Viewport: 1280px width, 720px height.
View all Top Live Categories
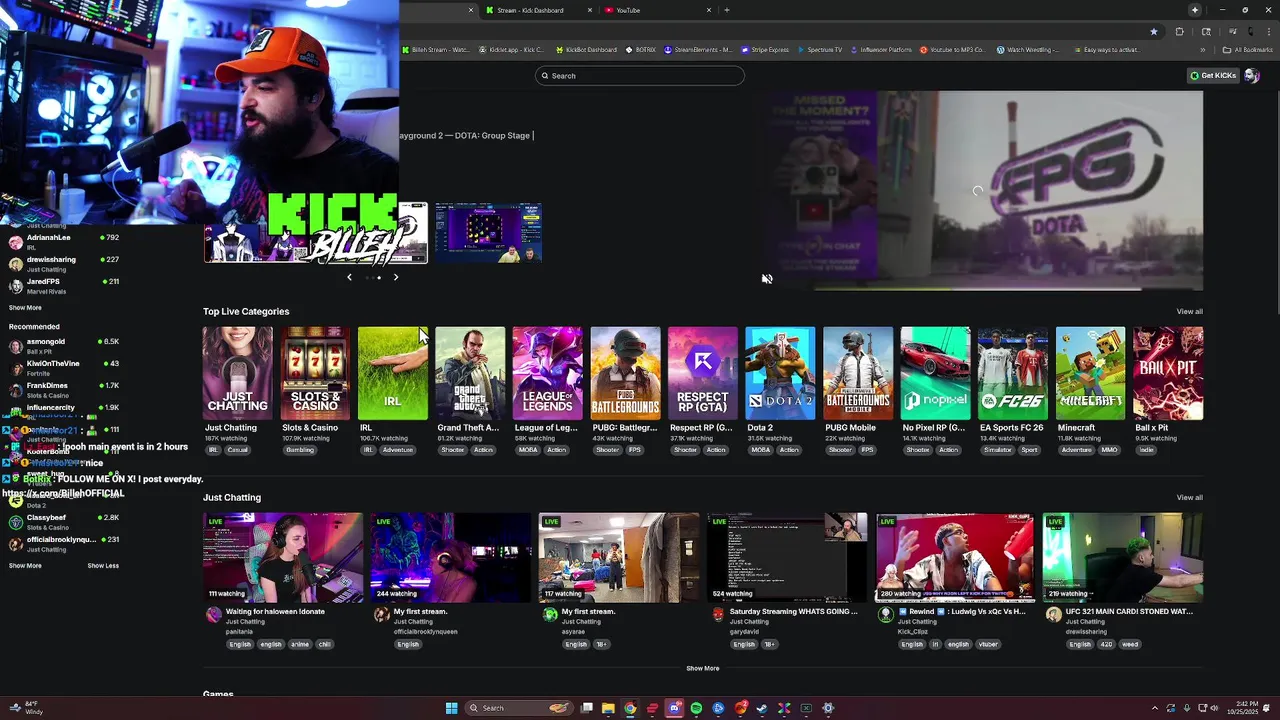1189,312
